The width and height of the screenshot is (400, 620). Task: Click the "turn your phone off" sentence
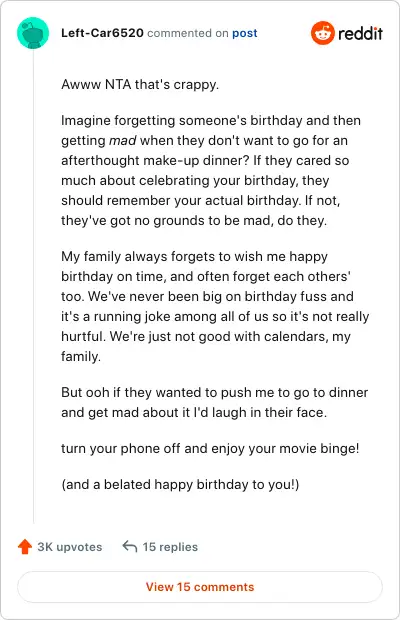coord(210,448)
